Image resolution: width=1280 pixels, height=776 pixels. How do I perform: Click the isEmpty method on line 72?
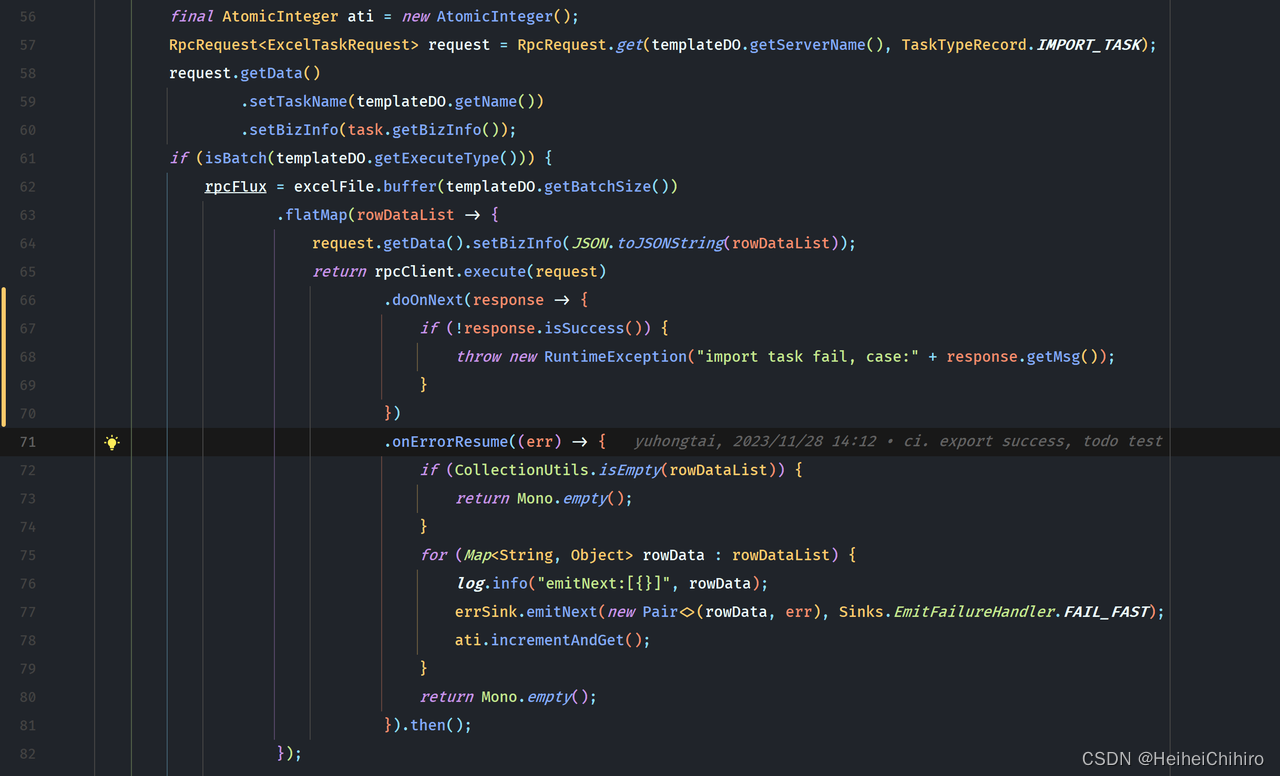629,470
